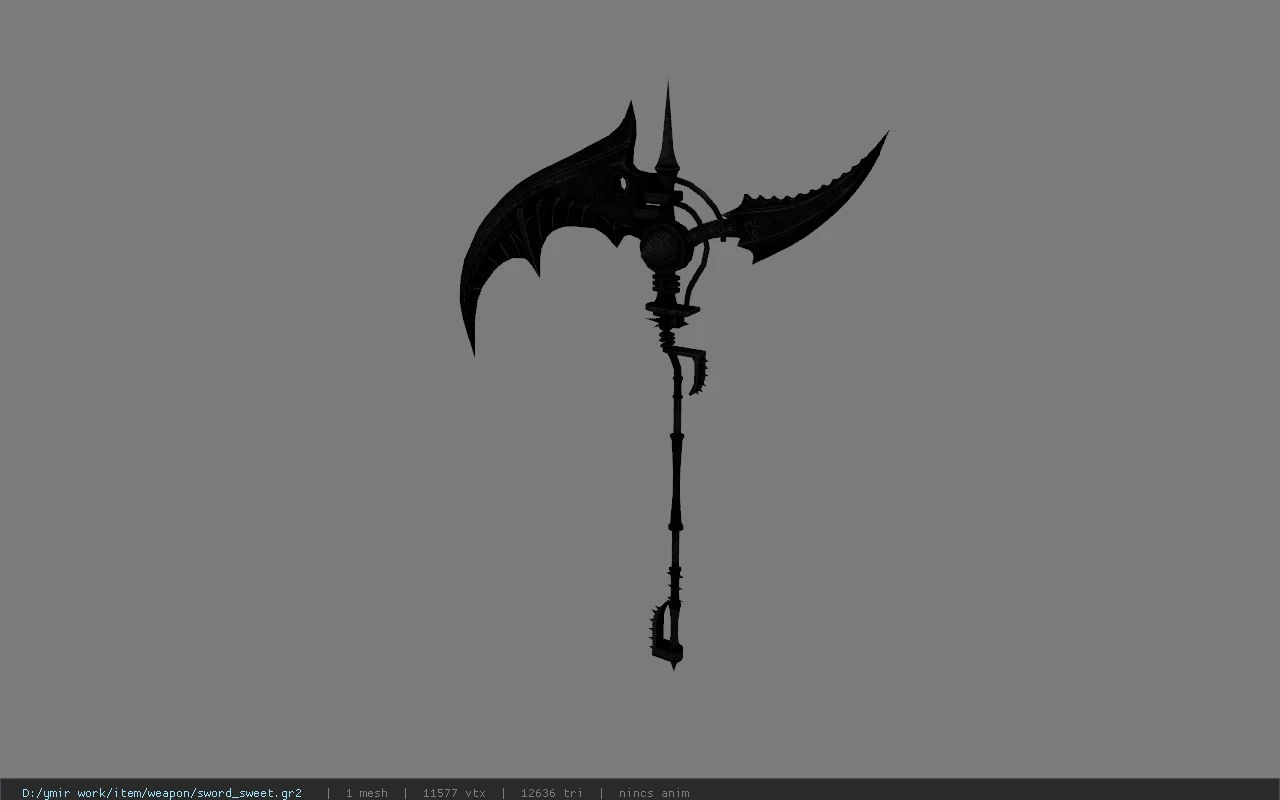
Task: Click the '12636 tri' triangle count
Action: 551,793
